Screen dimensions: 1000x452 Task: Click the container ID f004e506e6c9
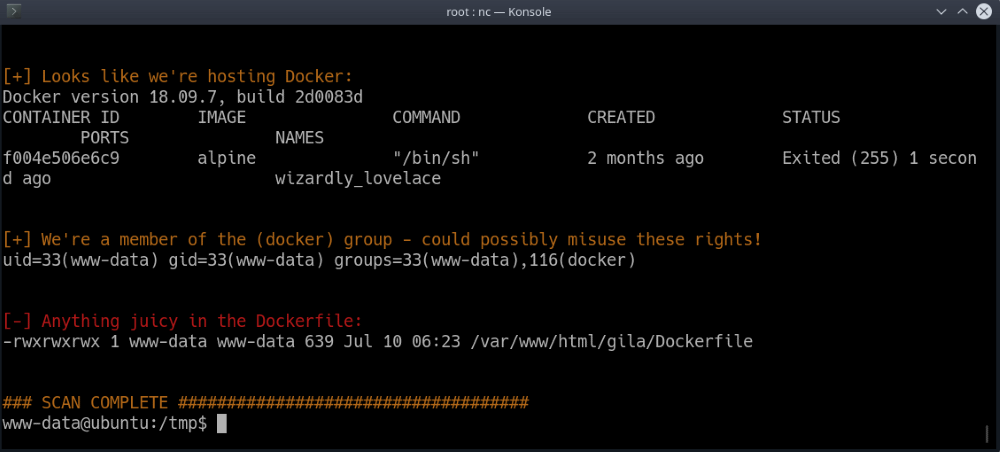click(x=61, y=158)
